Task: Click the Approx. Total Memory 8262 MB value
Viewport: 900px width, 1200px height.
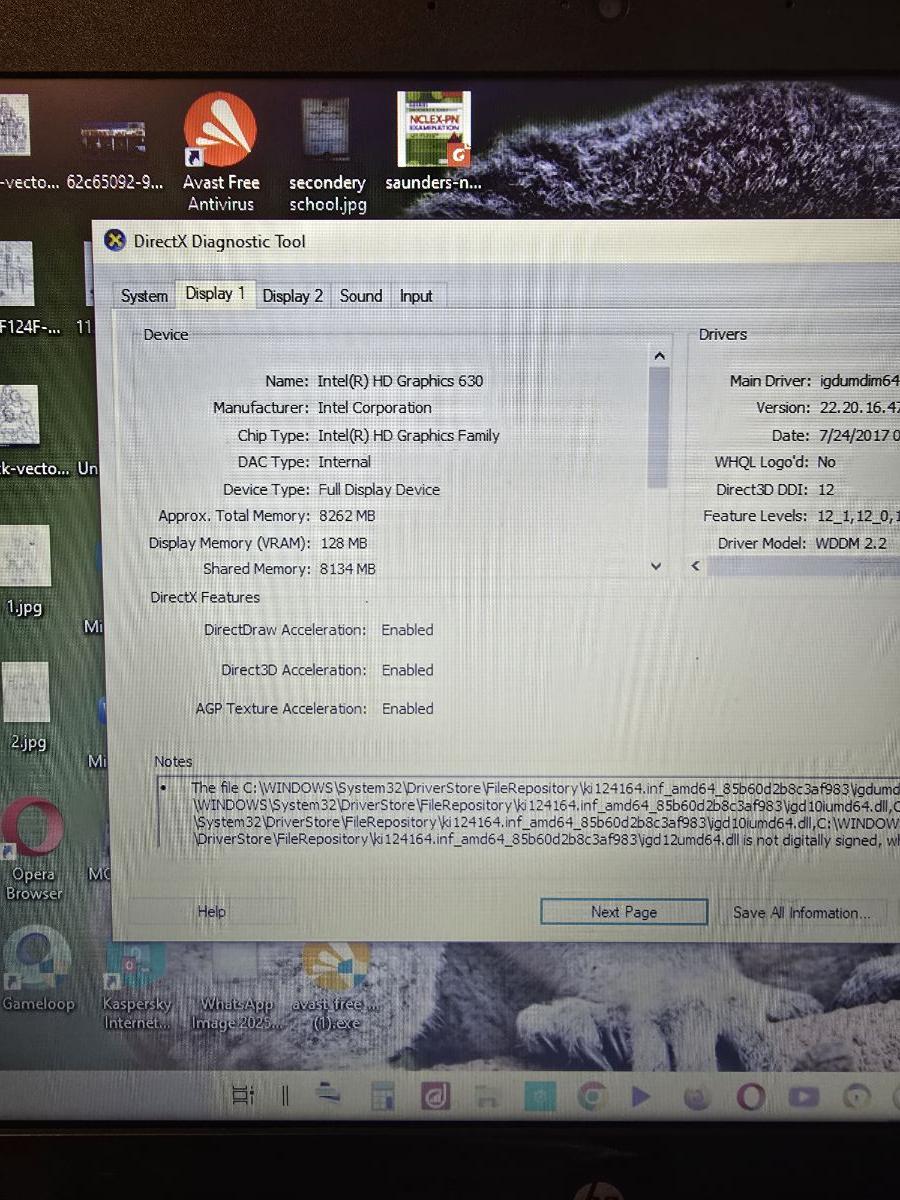Action: (x=347, y=516)
